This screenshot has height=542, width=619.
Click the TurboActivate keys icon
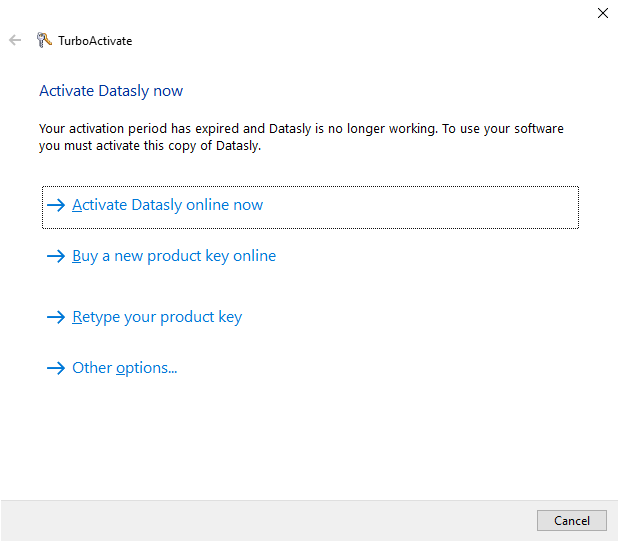(x=44, y=40)
